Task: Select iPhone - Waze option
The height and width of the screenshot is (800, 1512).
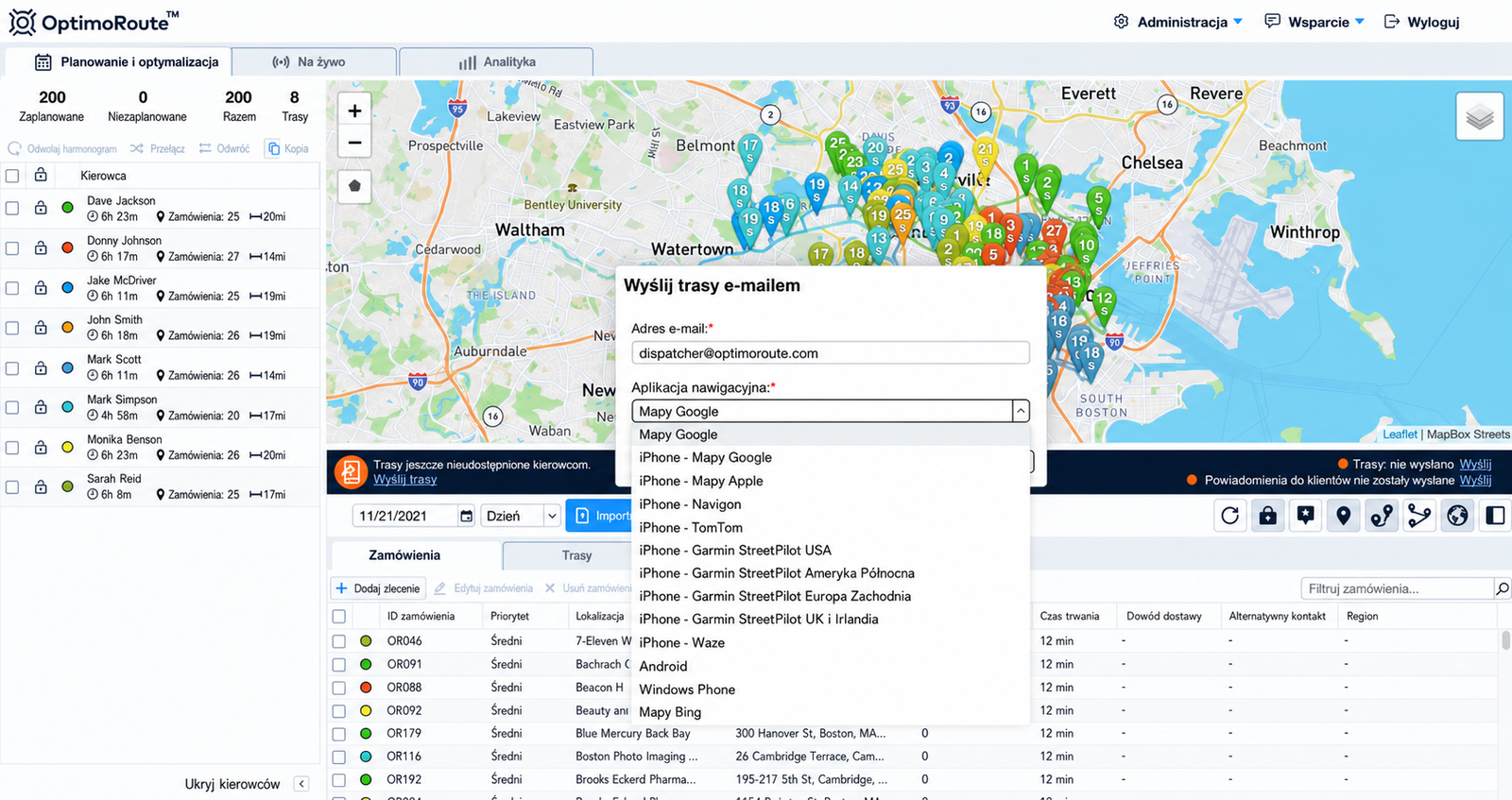Action: [831, 642]
